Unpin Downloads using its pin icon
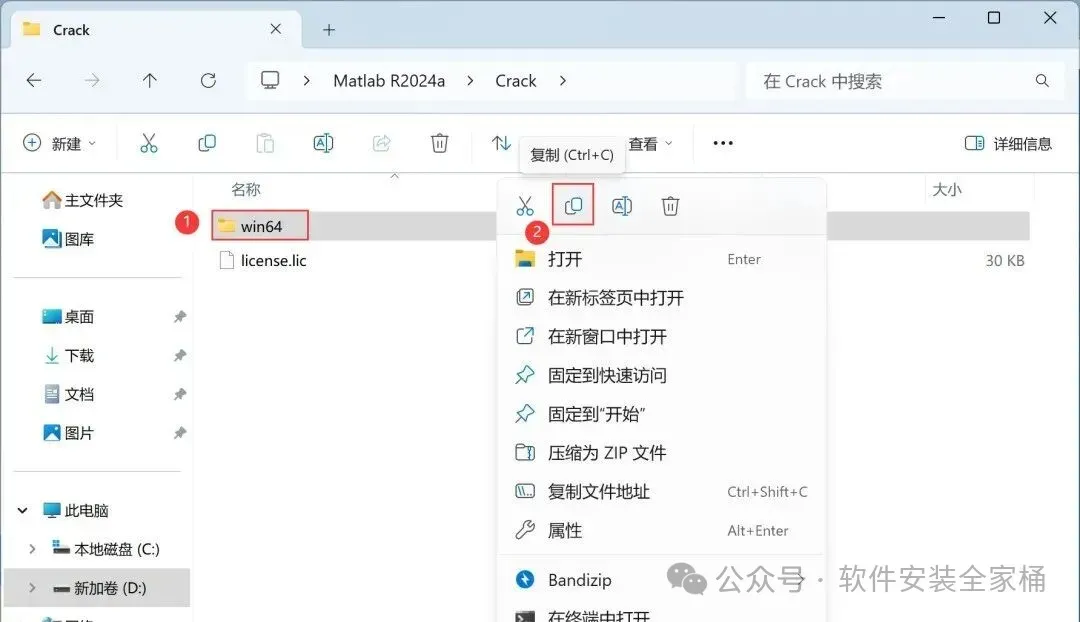Screen dimensions: 1080x622 (x=180, y=355)
